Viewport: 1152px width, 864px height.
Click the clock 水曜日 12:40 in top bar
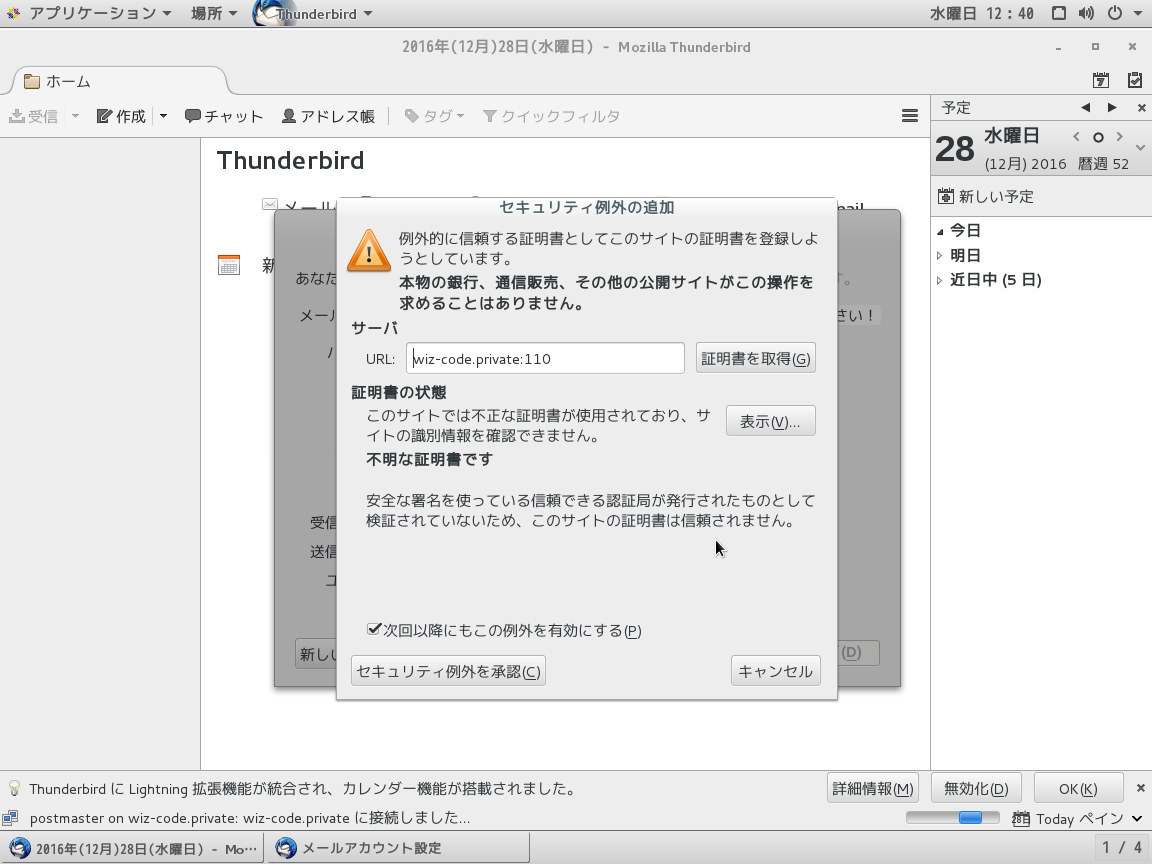[x=982, y=13]
